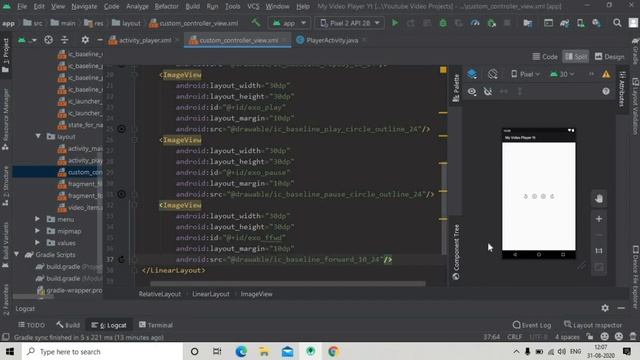Viewport: 640px width, 360px height.
Task: Open the Refactor menu
Action: coord(166,7)
